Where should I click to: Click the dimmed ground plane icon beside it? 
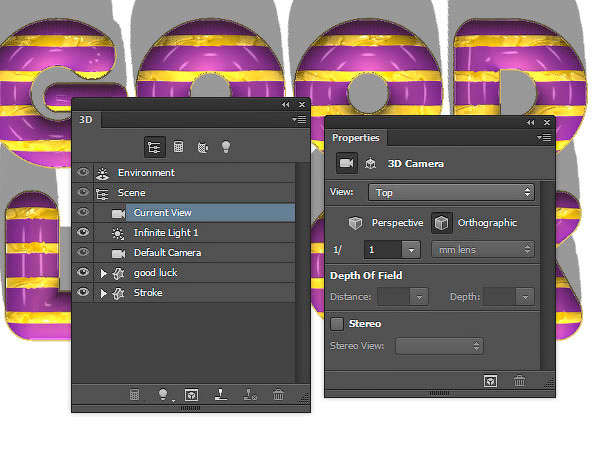tap(250, 395)
